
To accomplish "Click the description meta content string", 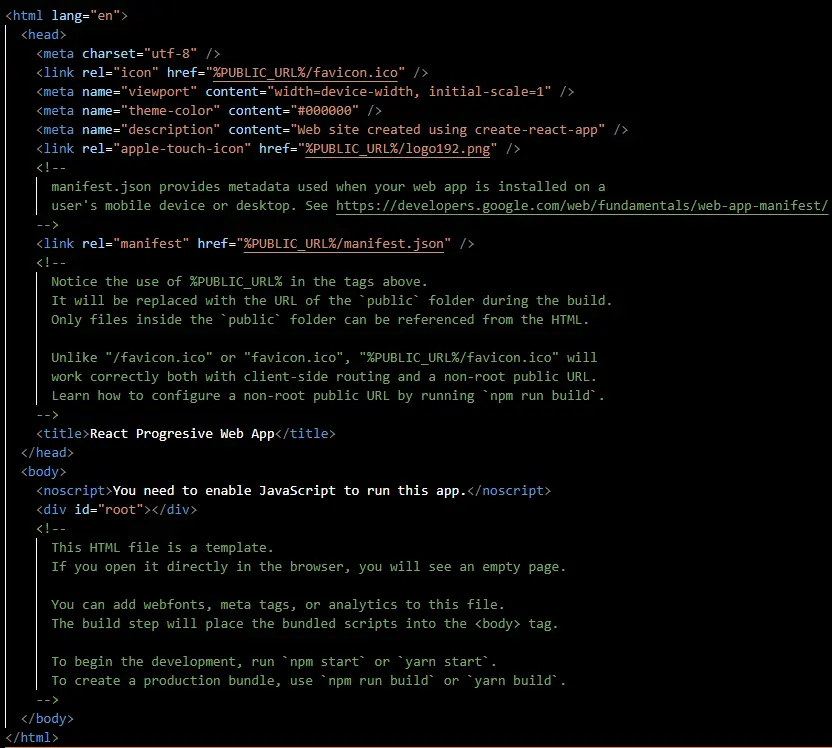I will (x=447, y=129).
